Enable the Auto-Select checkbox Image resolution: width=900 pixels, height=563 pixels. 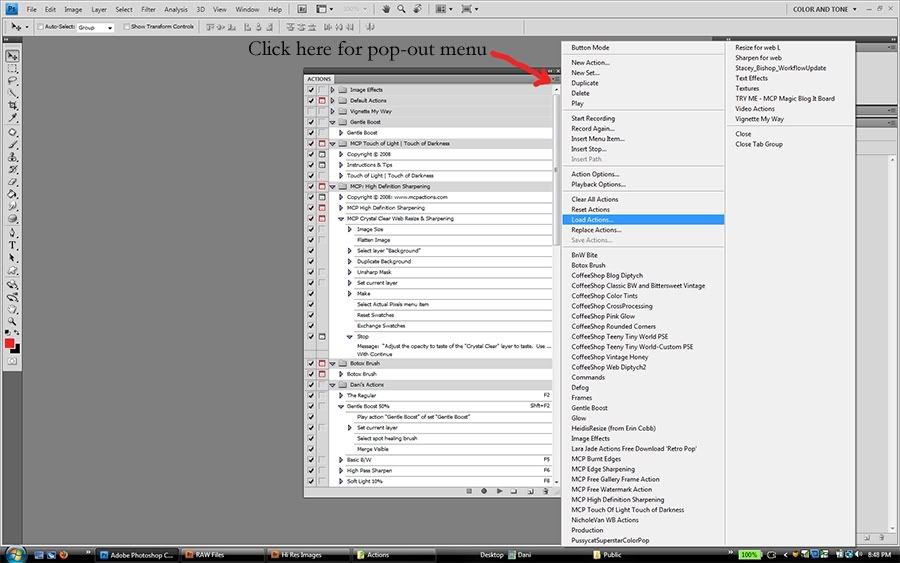[x=40, y=26]
